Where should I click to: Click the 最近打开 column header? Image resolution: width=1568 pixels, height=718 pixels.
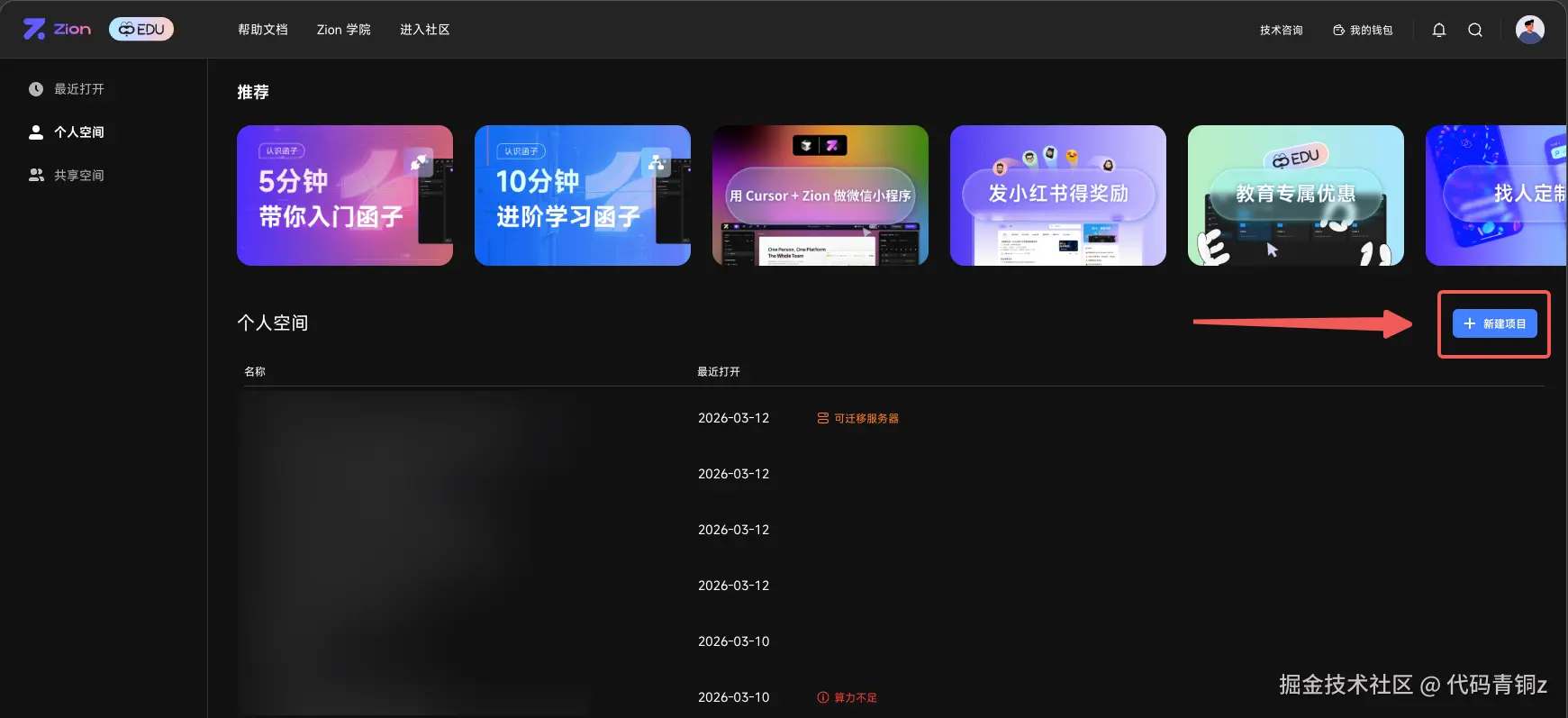719,371
